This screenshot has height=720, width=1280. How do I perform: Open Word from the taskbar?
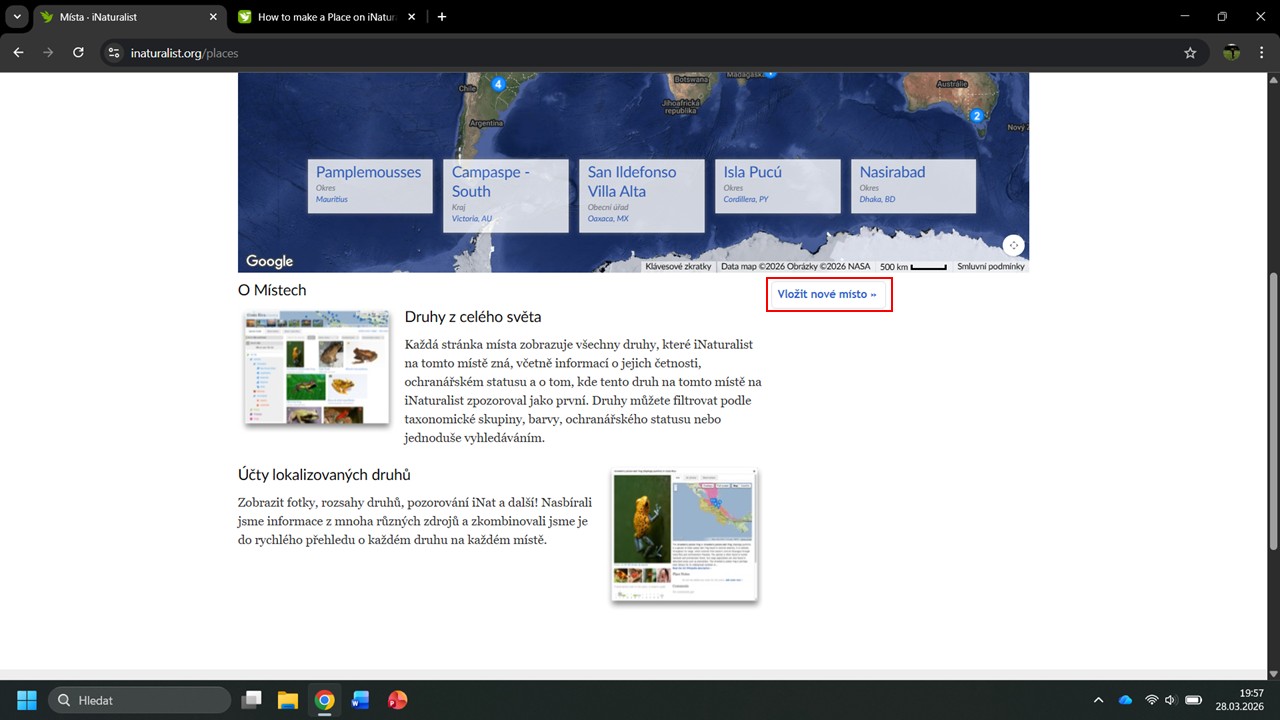tap(360, 700)
